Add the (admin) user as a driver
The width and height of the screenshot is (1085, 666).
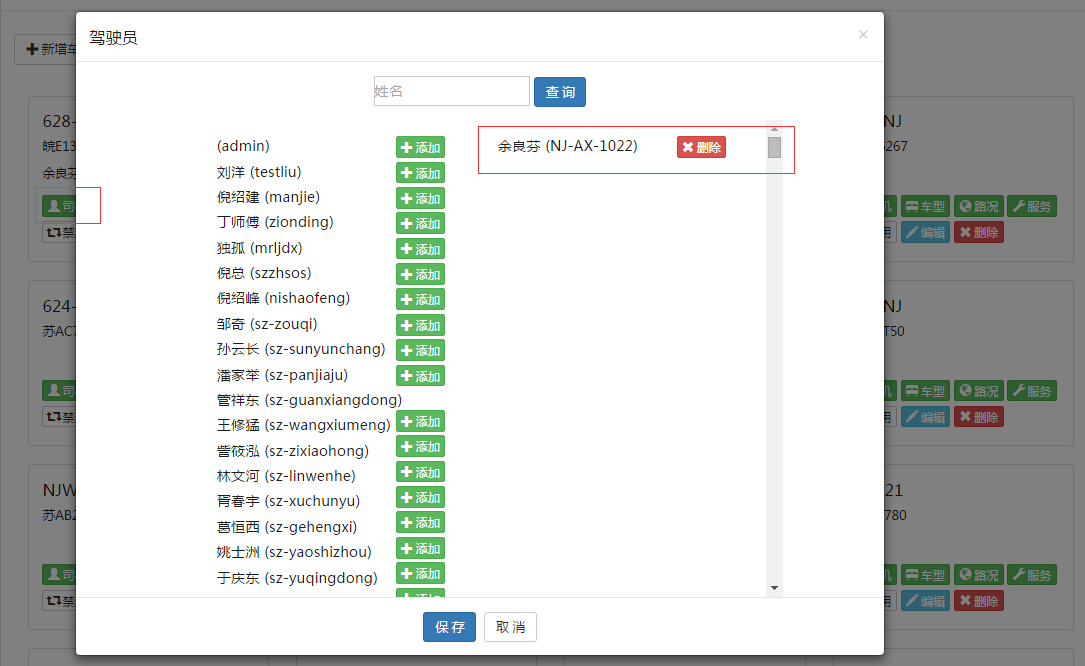tap(420, 147)
